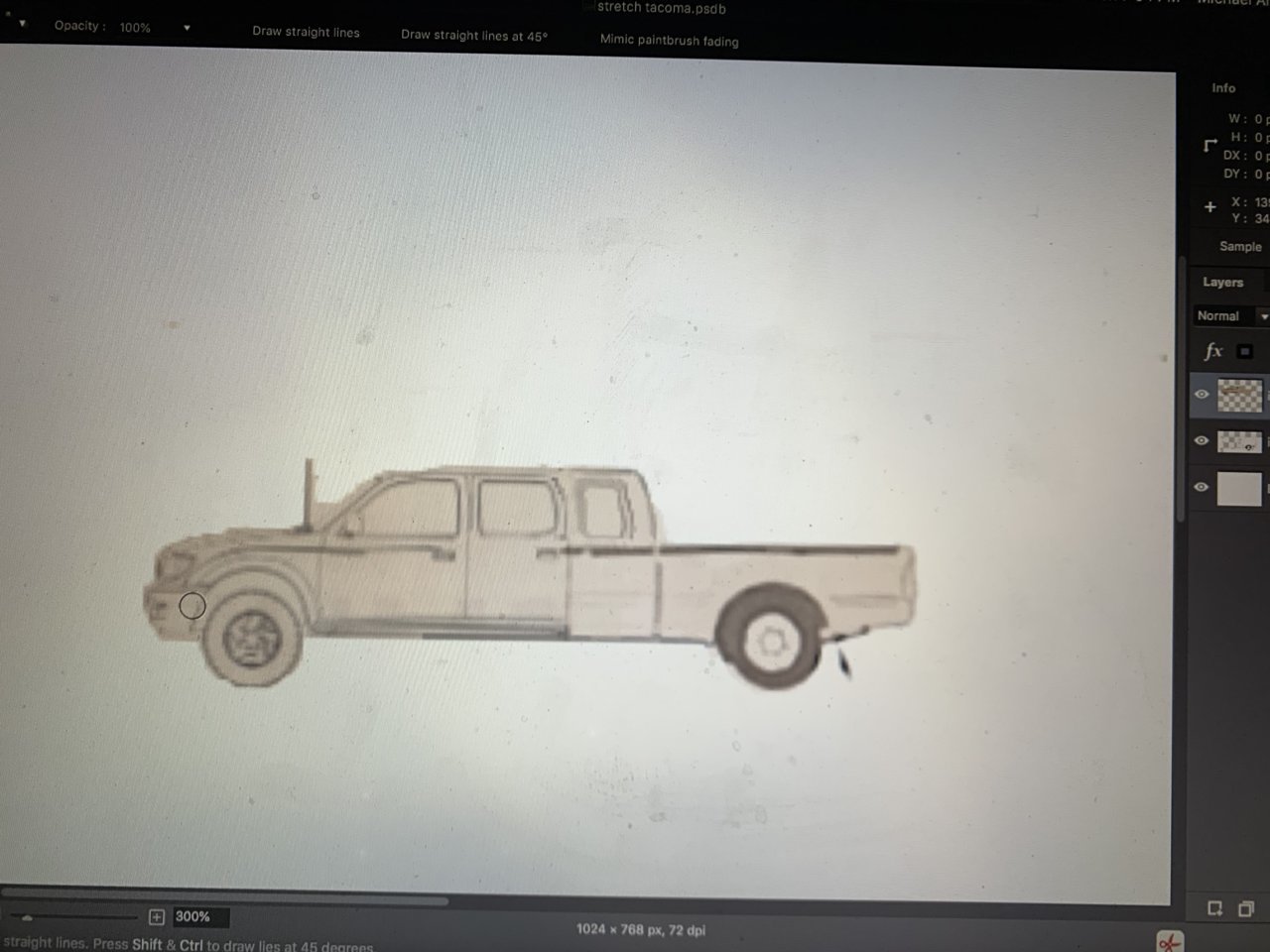
Task: Select the middle wheels layer thumbnail
Action: pyautogui.click(x=1239, y=441)
